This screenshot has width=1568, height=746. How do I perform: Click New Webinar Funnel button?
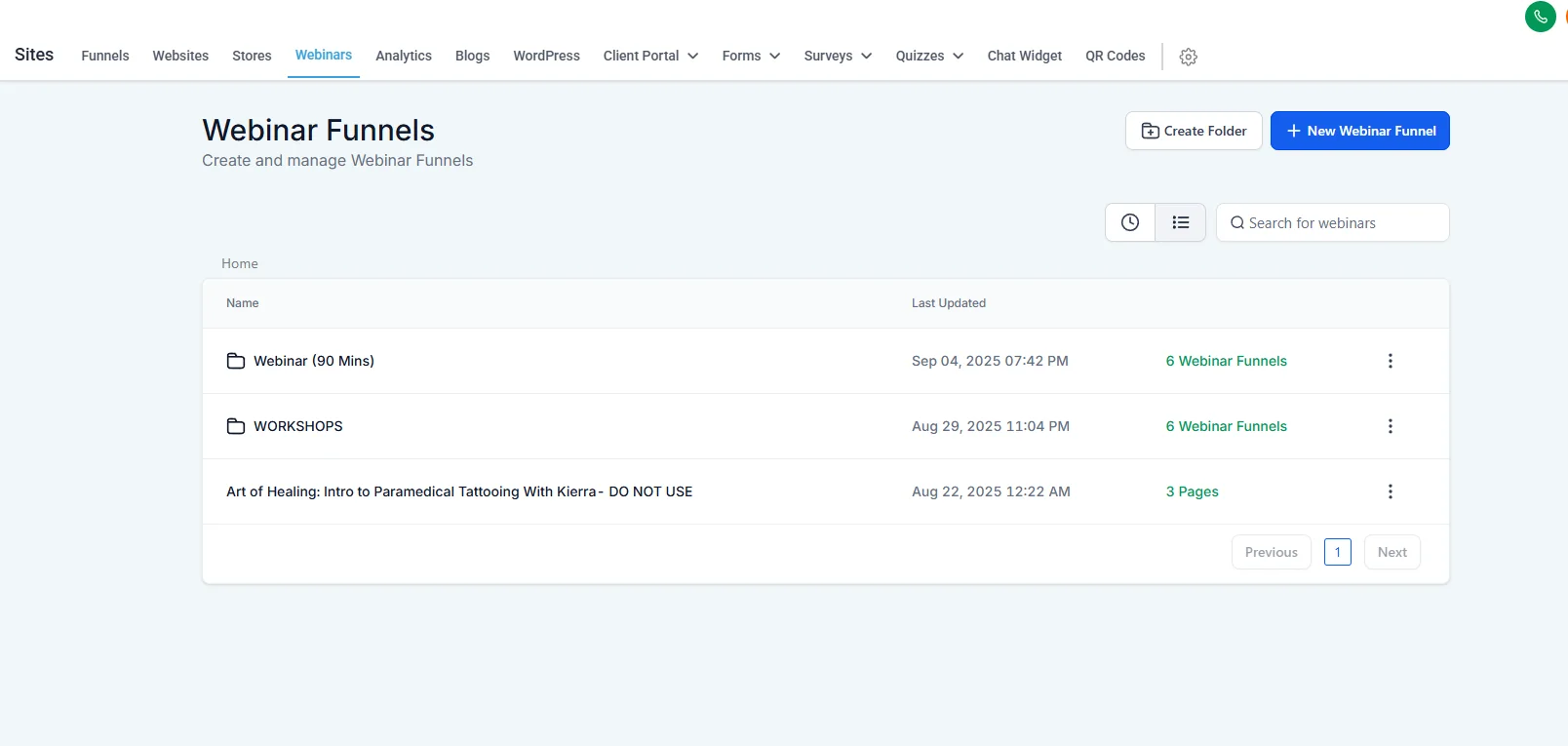pyautogui.click(x=1360, y=131)
